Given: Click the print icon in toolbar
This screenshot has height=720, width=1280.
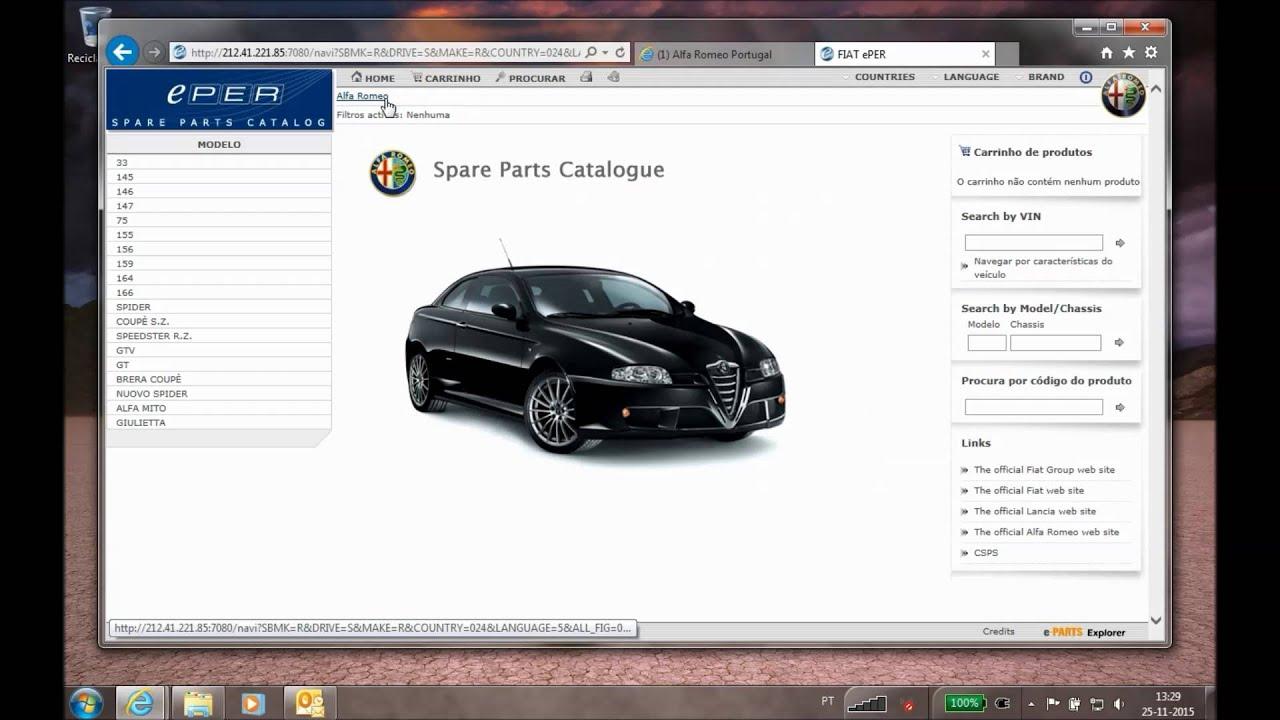Looking at the screenshot, I should click(x=586, y=77).
